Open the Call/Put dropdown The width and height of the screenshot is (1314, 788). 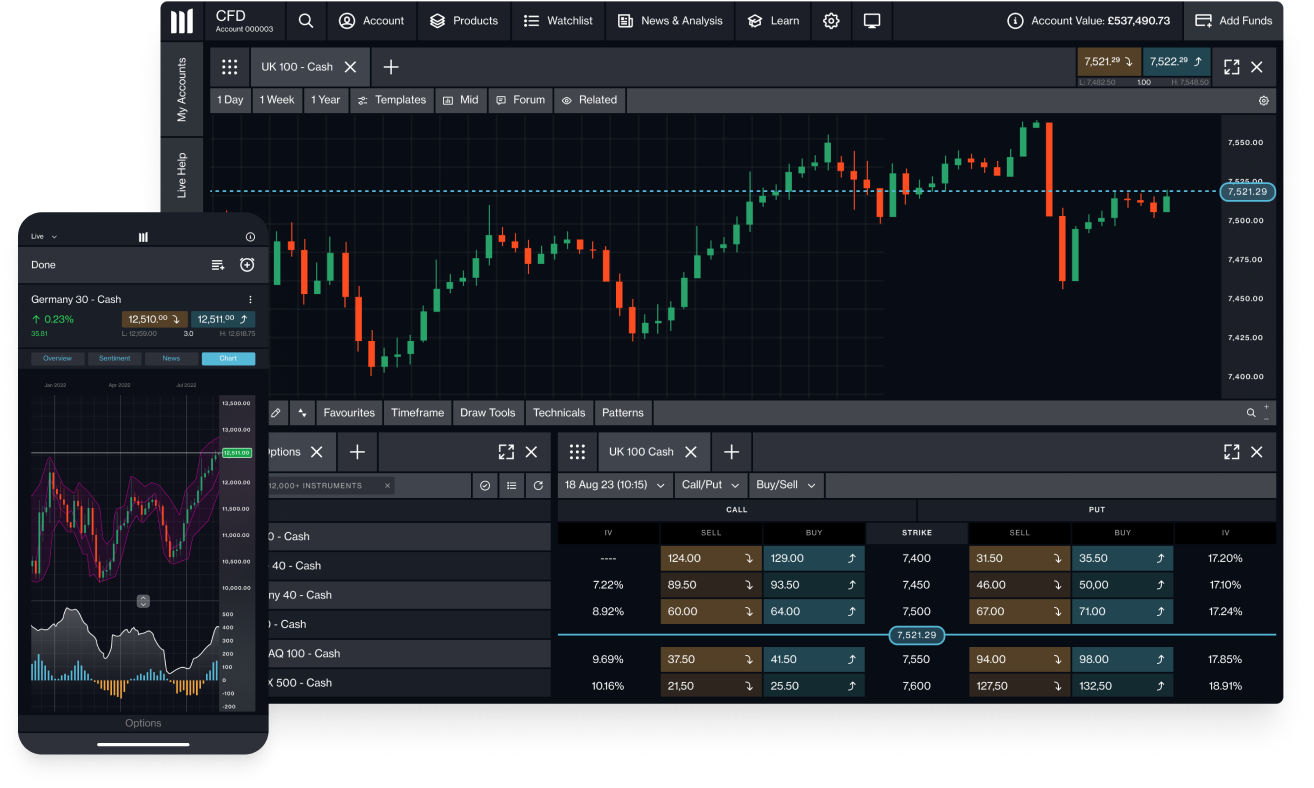(x=709, y=485)
